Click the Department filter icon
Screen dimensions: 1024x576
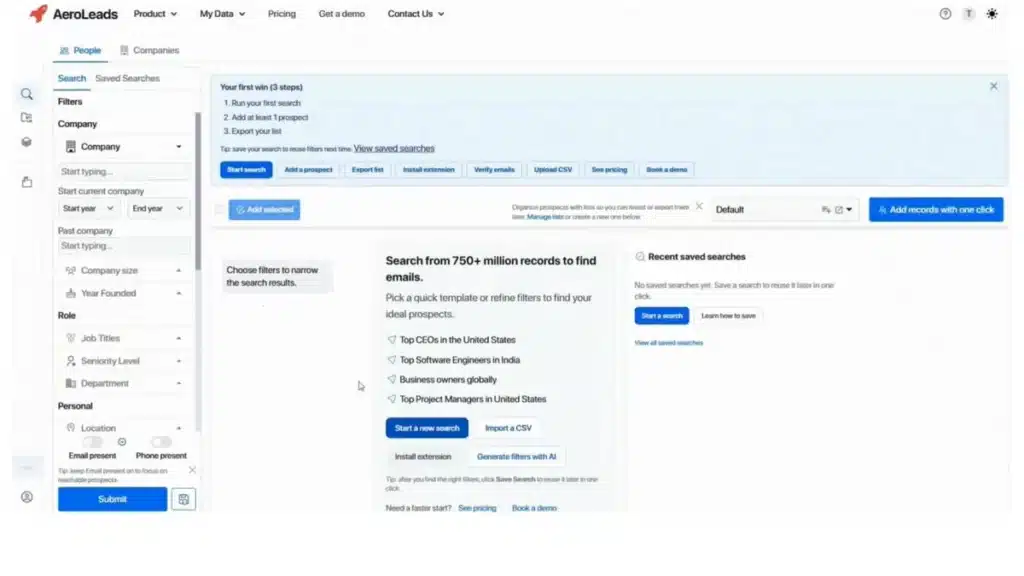[71, 383]
